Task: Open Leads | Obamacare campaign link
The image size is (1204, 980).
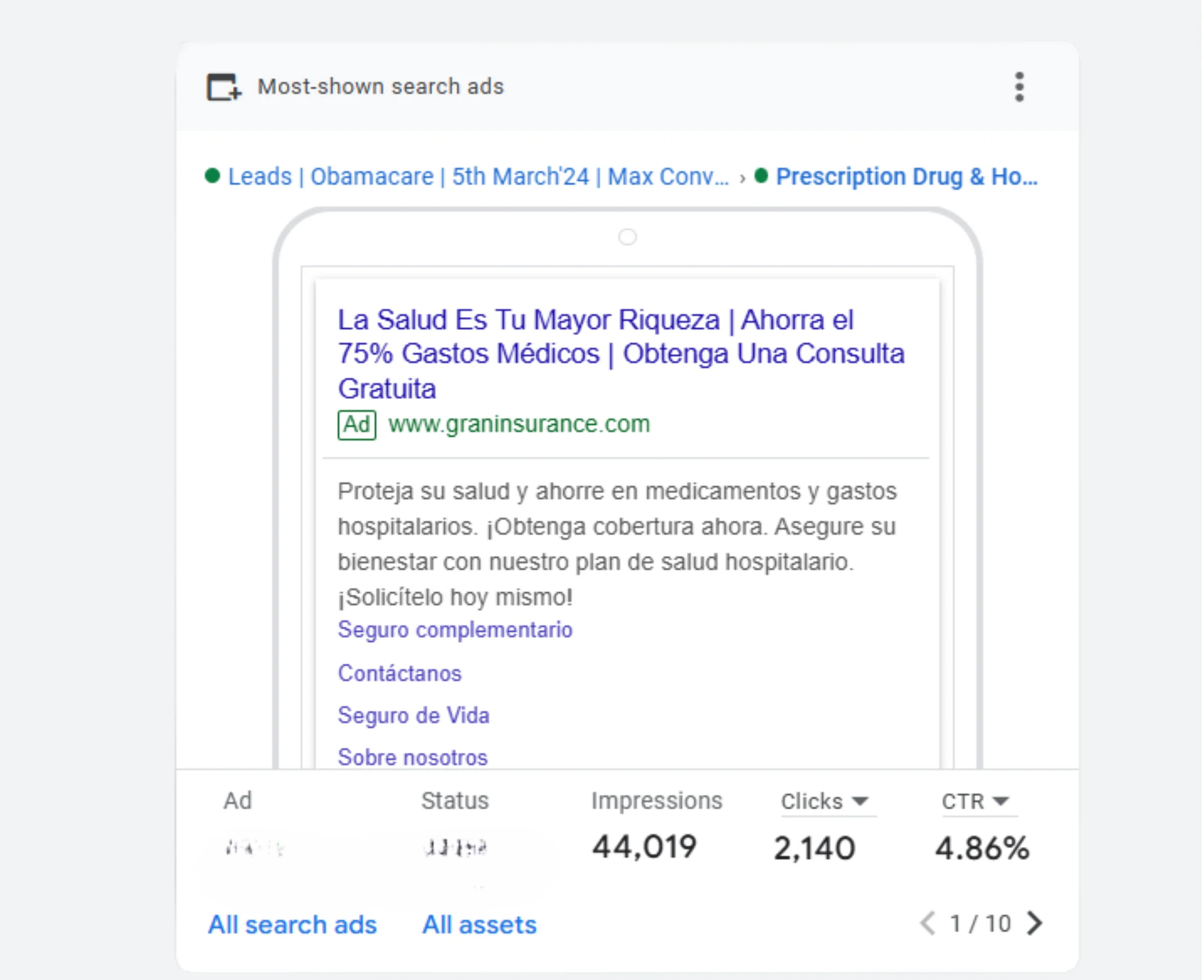Action: (x=478, y=176)
